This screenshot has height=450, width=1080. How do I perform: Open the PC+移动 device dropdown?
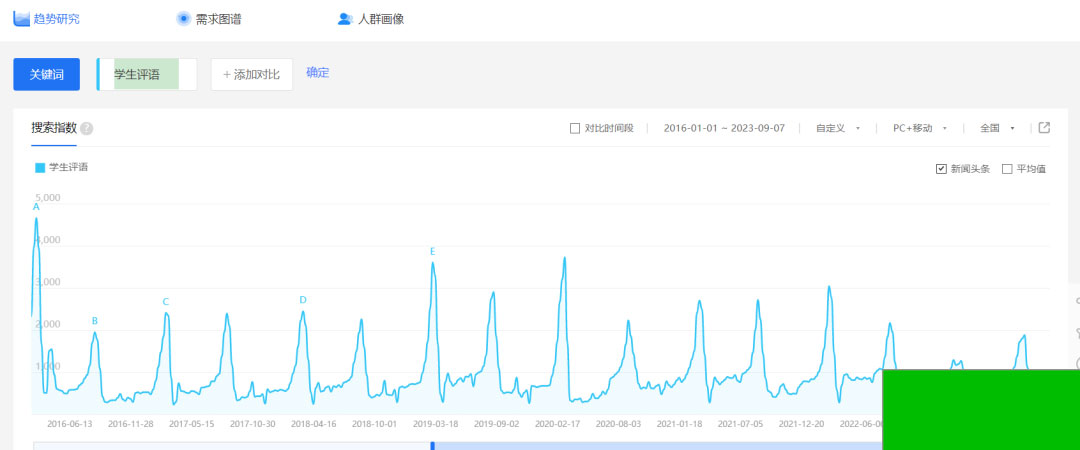click(x=919, y=128)
